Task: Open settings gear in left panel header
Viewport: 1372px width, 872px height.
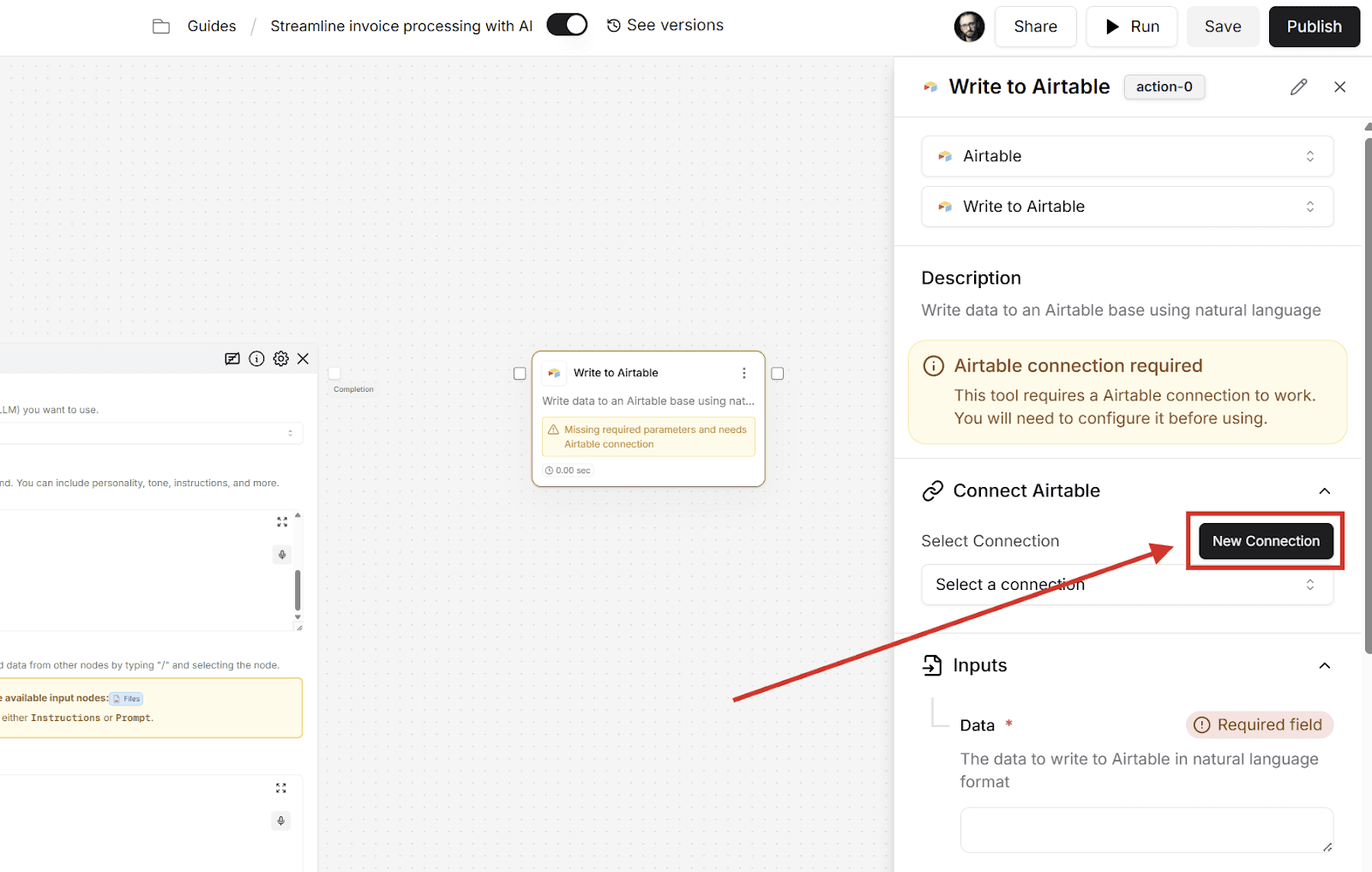Action: coord(280,359)
